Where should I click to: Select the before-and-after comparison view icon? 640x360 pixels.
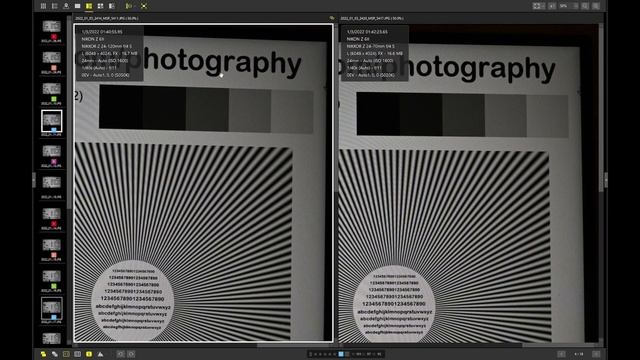[x=112, y=6]
